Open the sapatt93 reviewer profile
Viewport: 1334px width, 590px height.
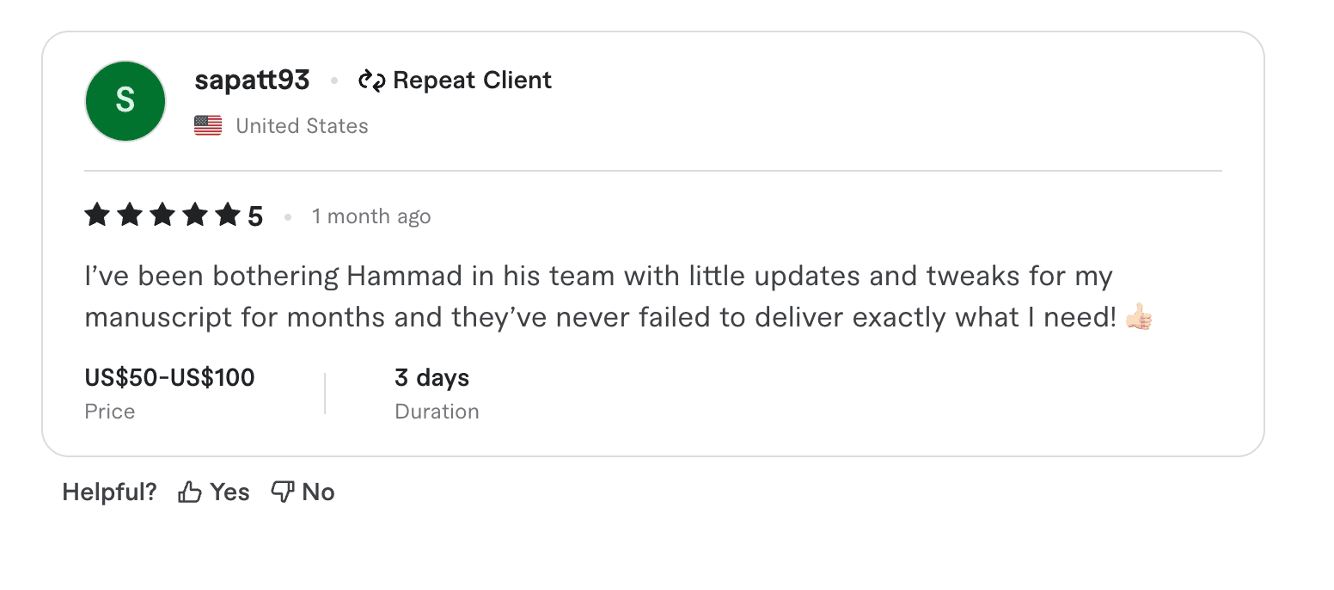tap(252, 80)
